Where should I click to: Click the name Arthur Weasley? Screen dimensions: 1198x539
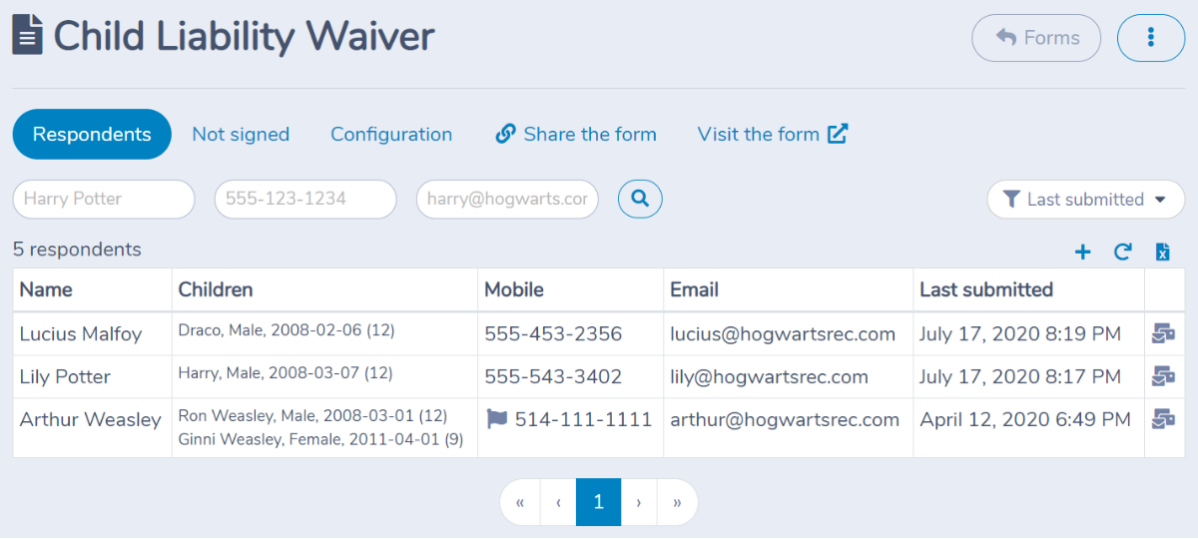coord(91,420)
